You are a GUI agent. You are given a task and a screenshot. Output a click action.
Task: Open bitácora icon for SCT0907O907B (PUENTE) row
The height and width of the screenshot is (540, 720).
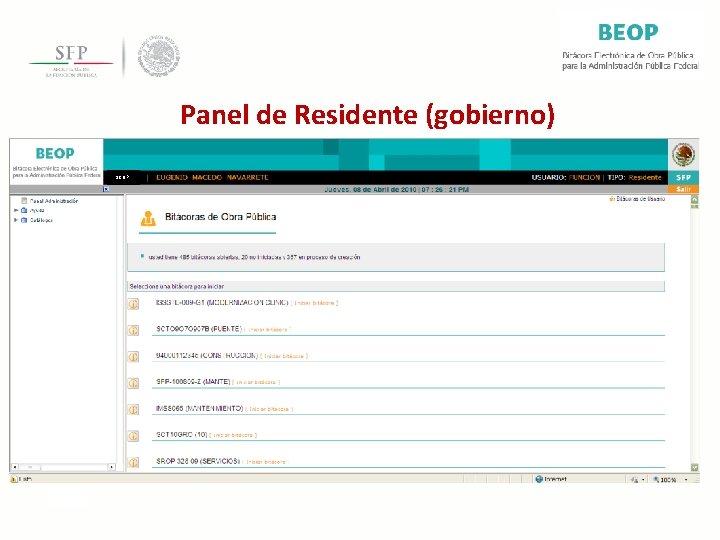[134, 330]
